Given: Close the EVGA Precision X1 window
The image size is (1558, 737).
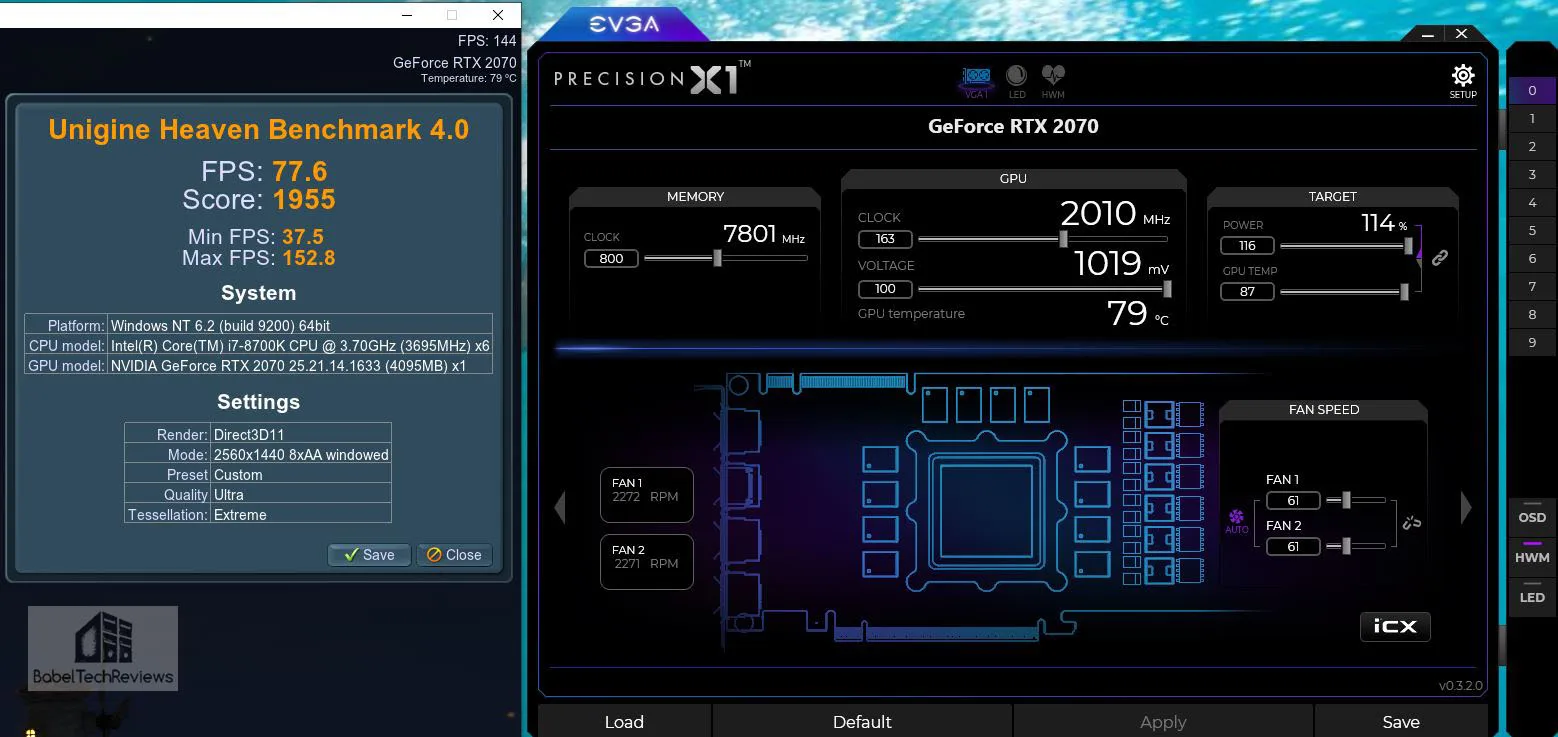Looking at the screenshot, I should click(1461, 34).
